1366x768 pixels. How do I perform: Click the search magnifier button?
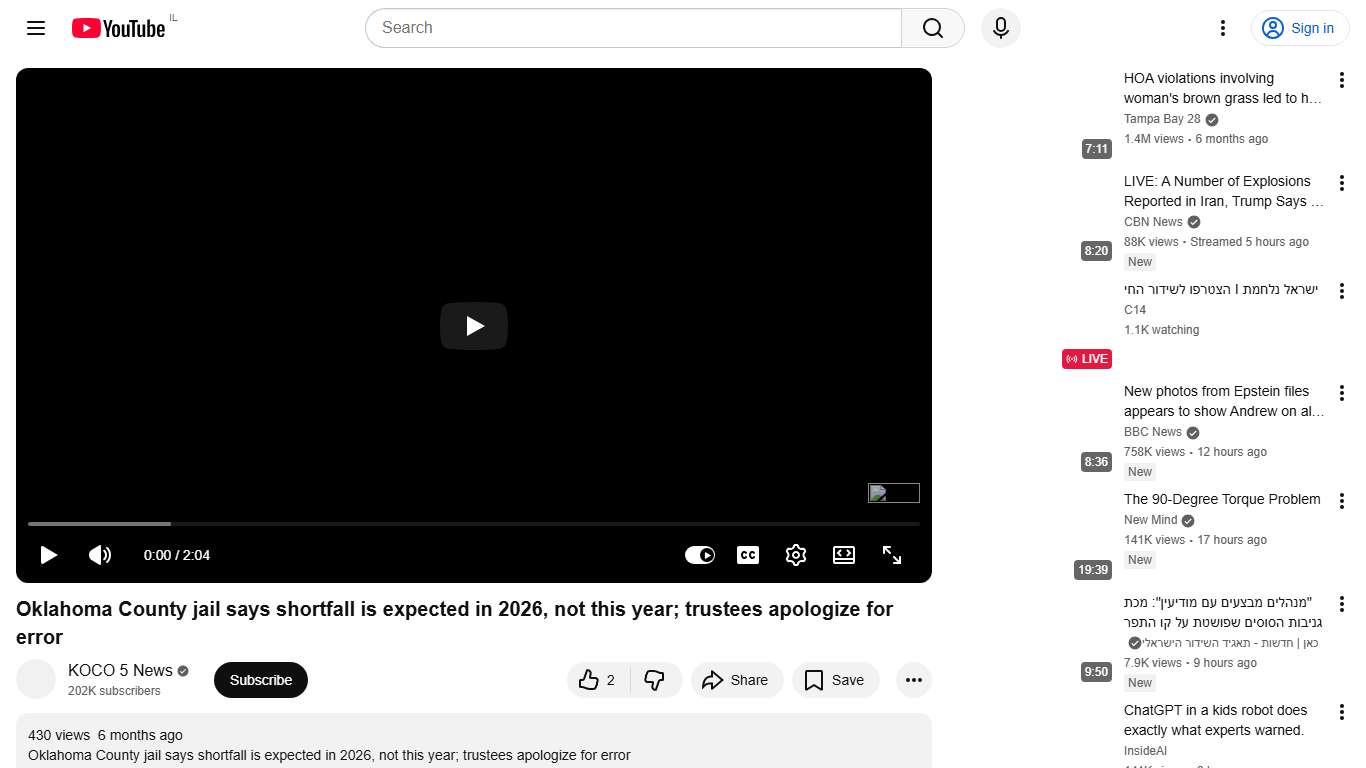pyautogui.click(x=933, y=28)
